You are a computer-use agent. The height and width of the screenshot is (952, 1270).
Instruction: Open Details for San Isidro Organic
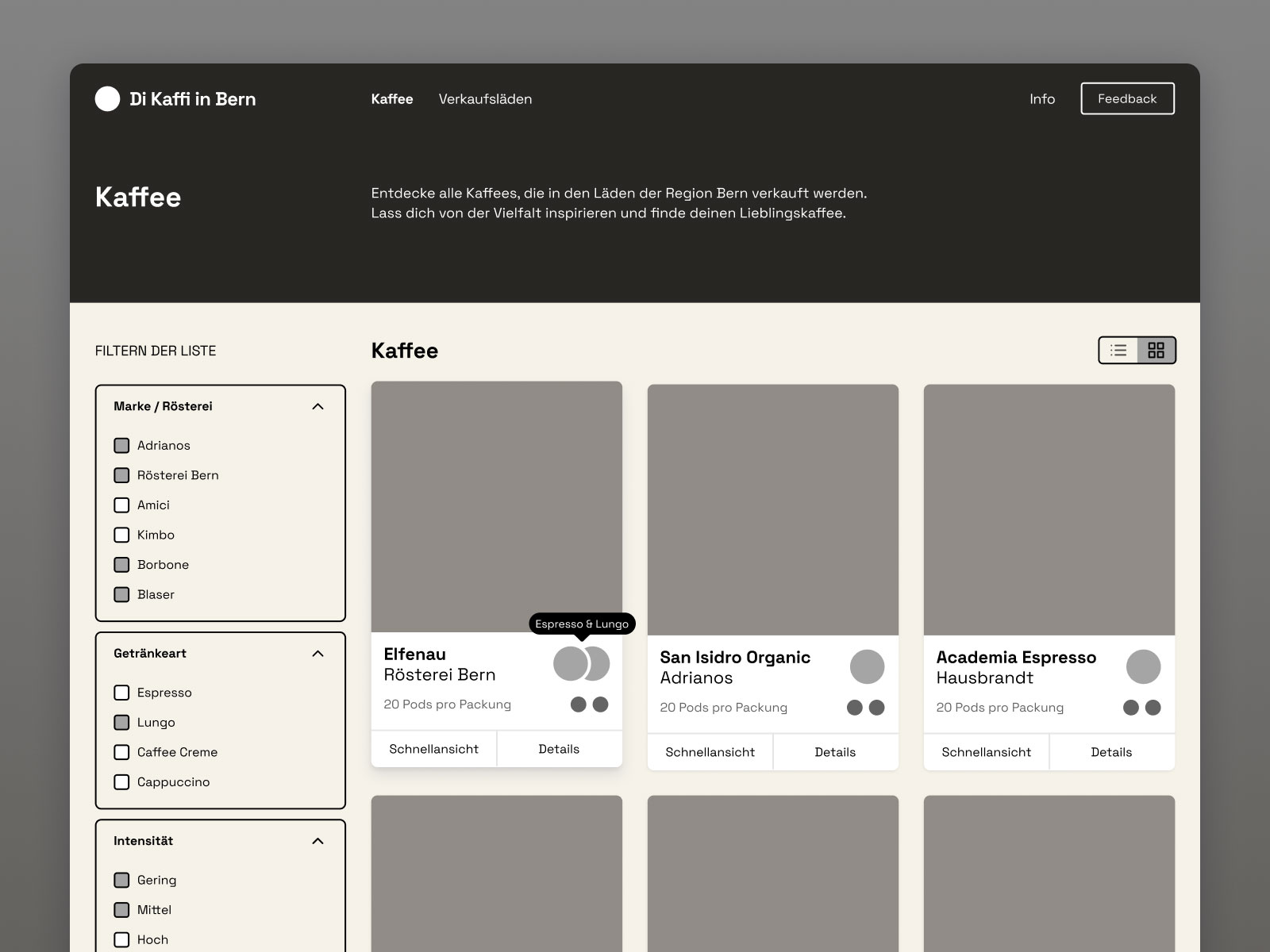pos(835,752)
